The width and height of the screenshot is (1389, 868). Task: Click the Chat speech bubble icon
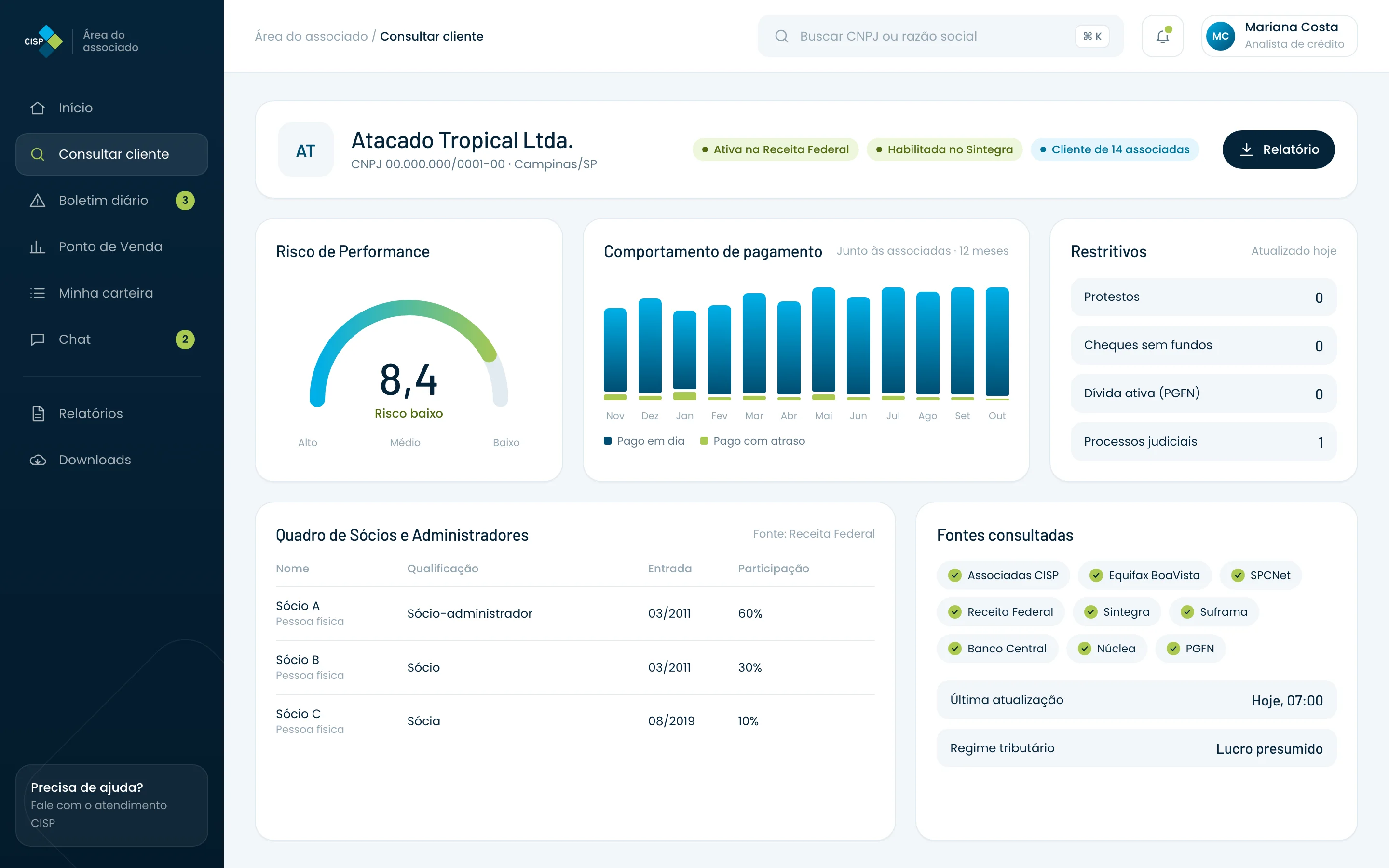pos(37,339)
